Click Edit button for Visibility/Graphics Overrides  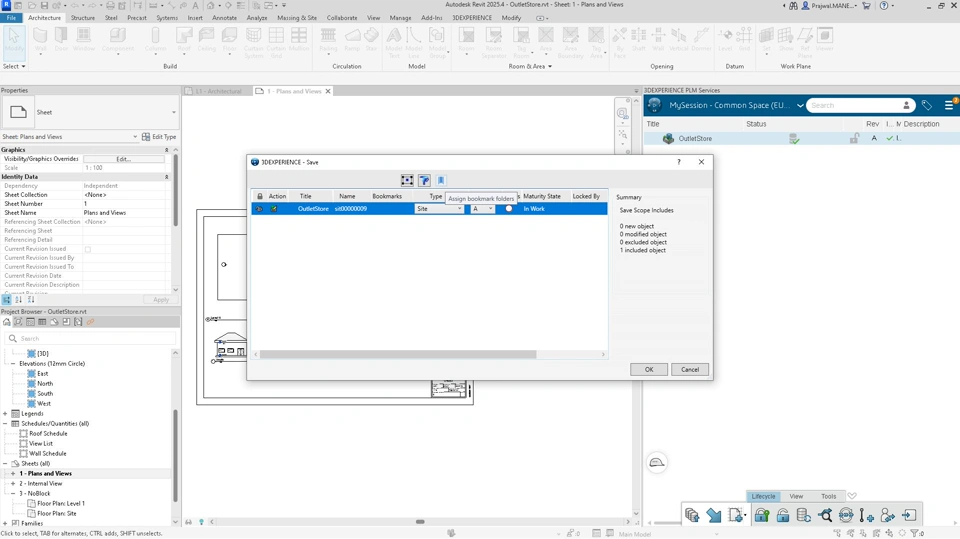click(x=124, y=159)
